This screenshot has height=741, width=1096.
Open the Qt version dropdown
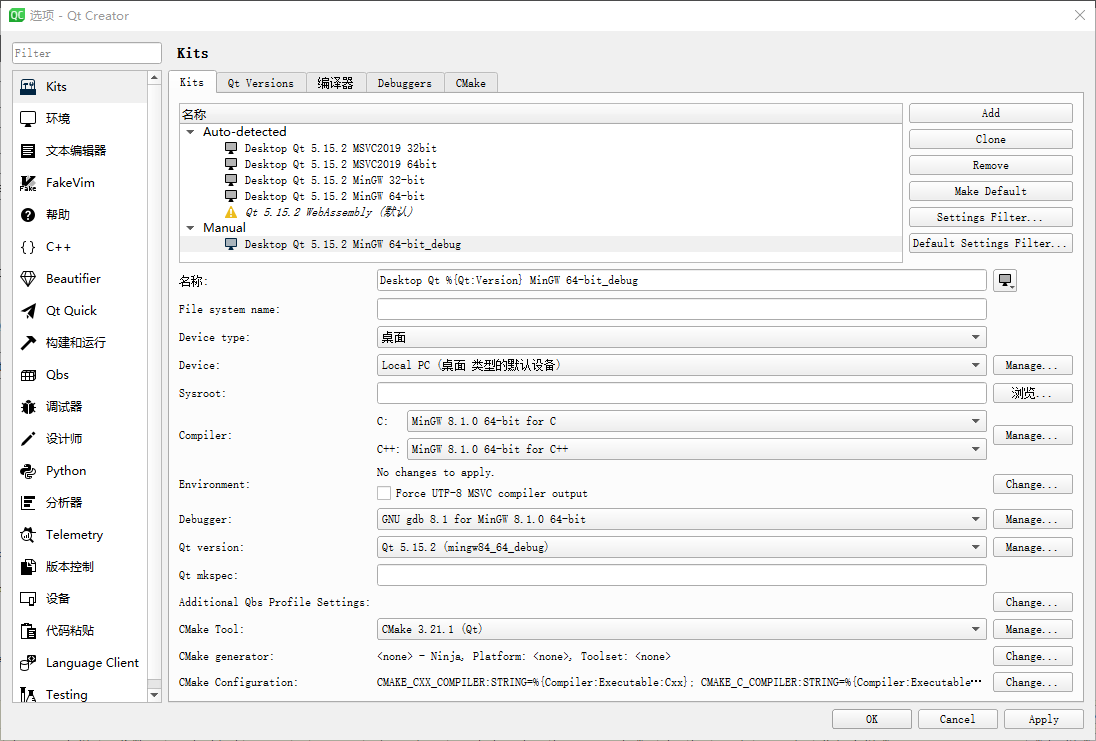(x=682, y=547)
